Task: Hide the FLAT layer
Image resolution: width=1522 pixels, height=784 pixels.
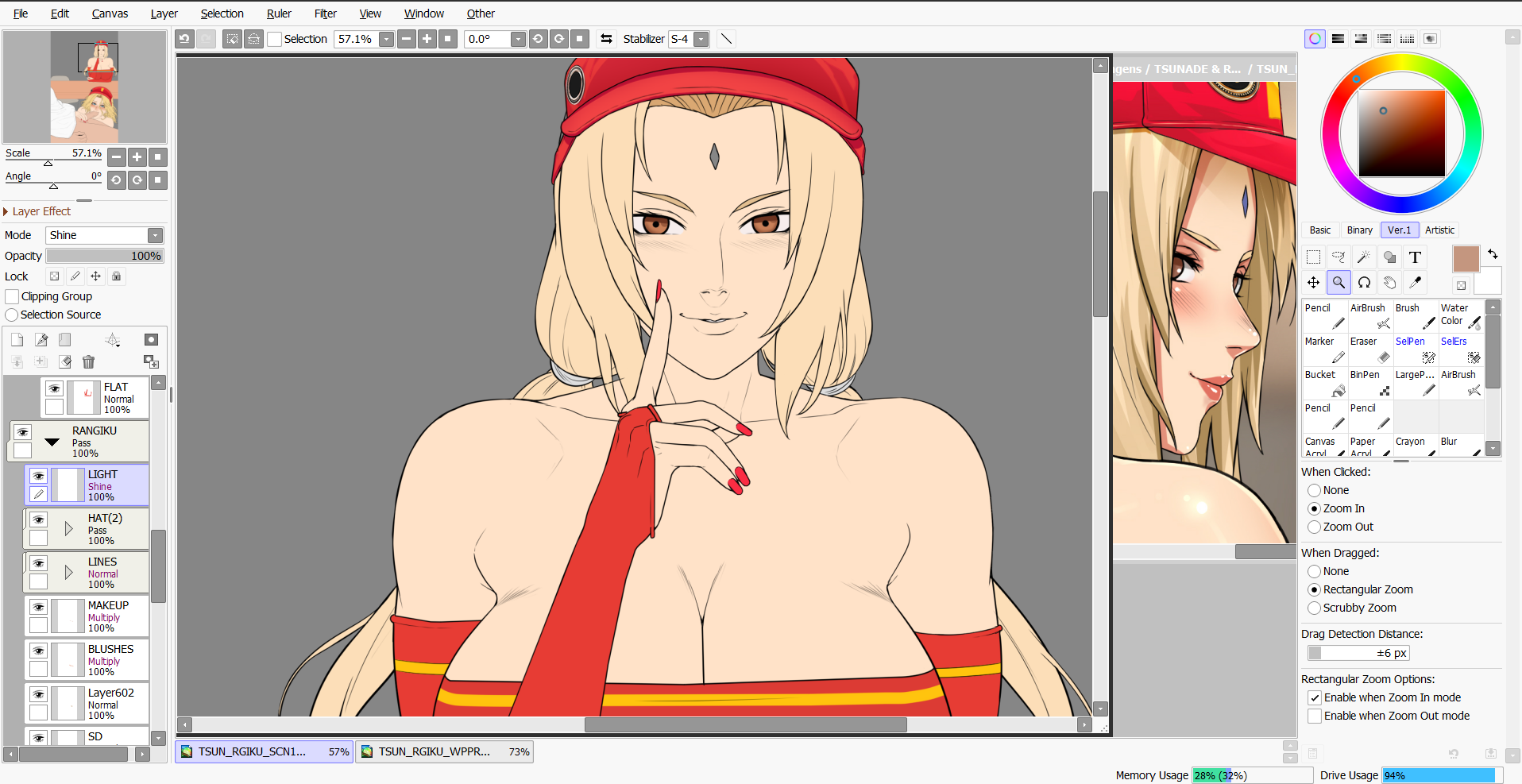Action: tap(54, 388)
